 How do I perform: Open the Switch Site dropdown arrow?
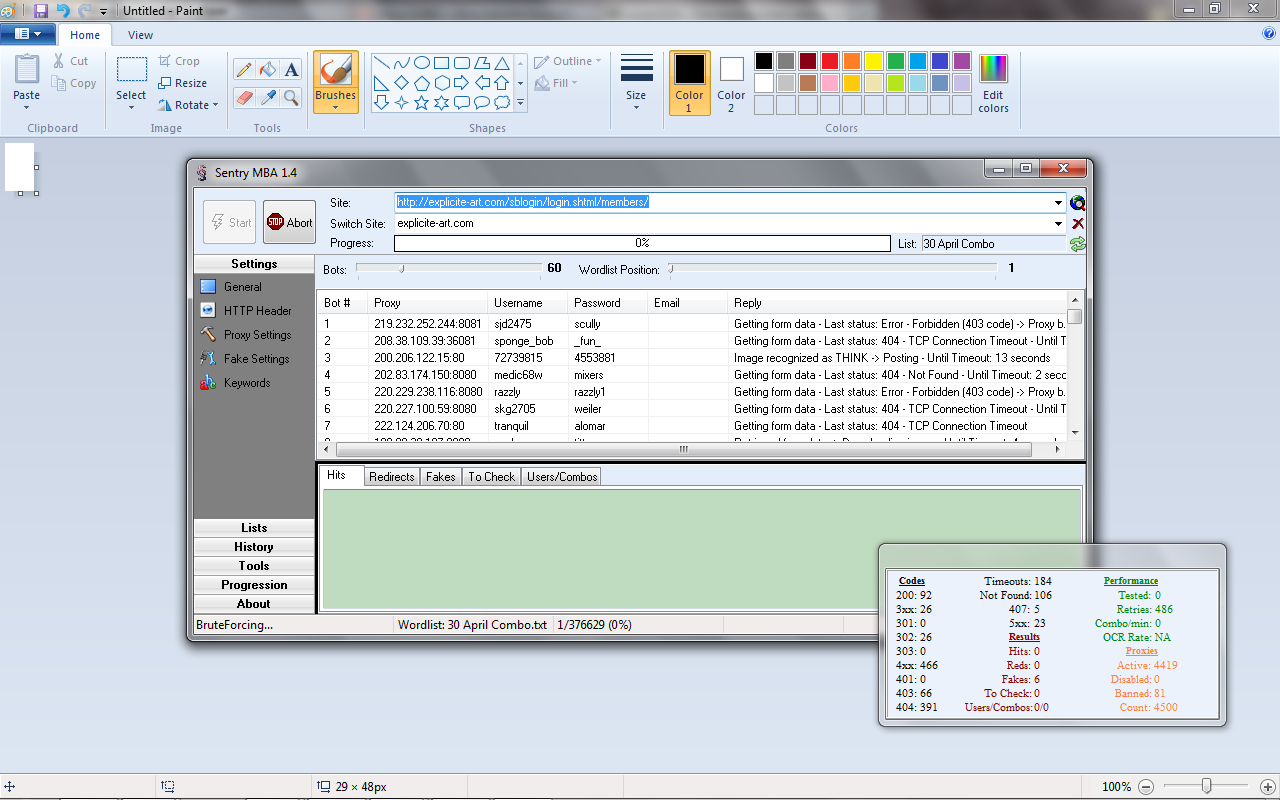pyautogui.click(x=1058, y=224)
